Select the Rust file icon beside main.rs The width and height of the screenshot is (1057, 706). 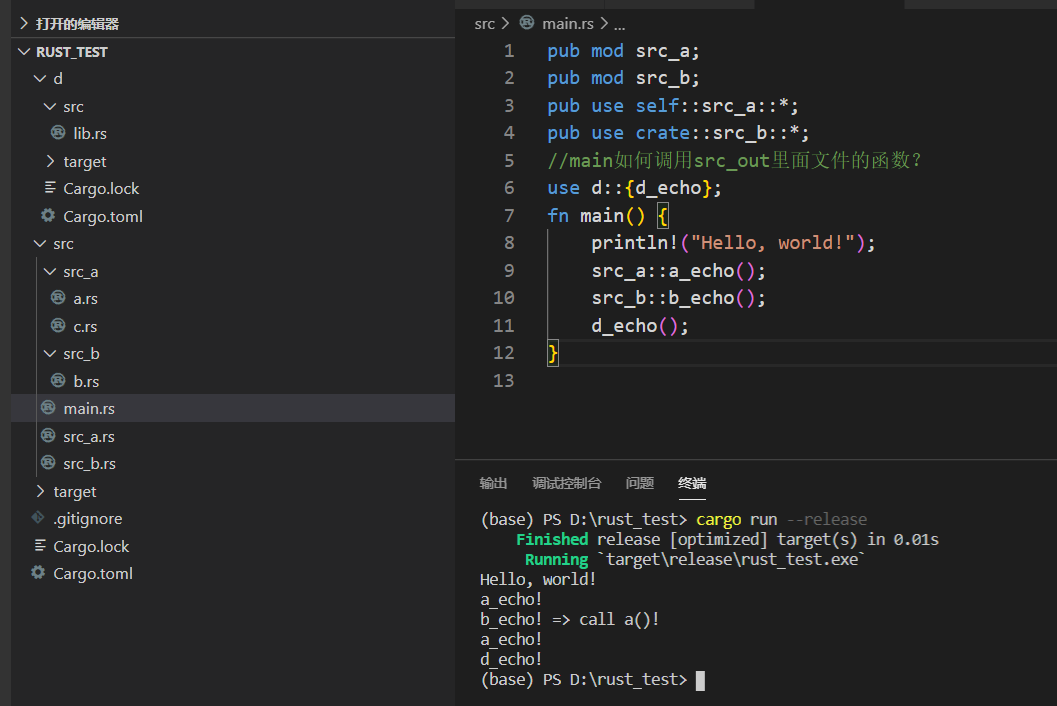pyautogui.click(x=49, y=408)
